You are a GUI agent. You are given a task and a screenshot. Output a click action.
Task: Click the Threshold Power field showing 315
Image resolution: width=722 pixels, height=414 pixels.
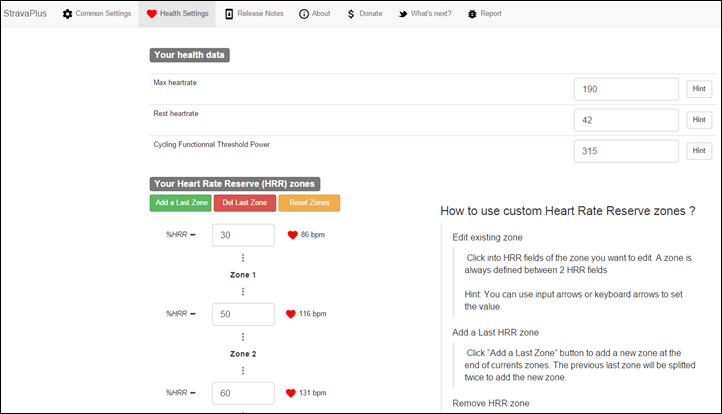(x=626, y=151)
